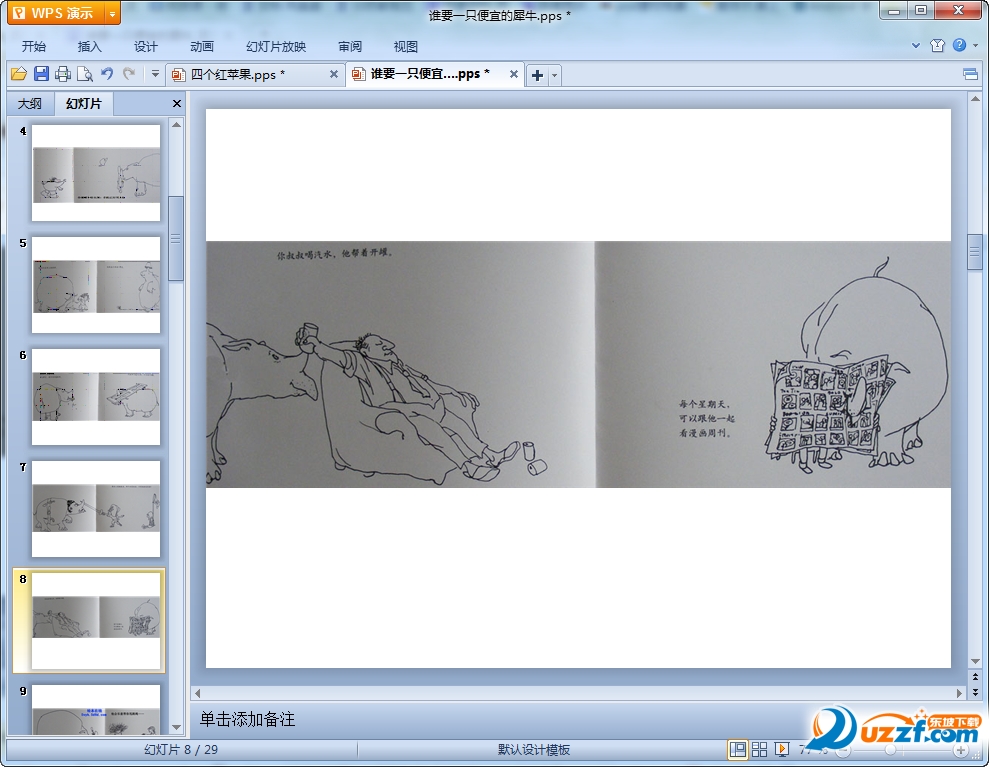Viewport: 989px width, 767px height.
Task: Close the 四个红苹果.pps tab
Action: point(334,74)
